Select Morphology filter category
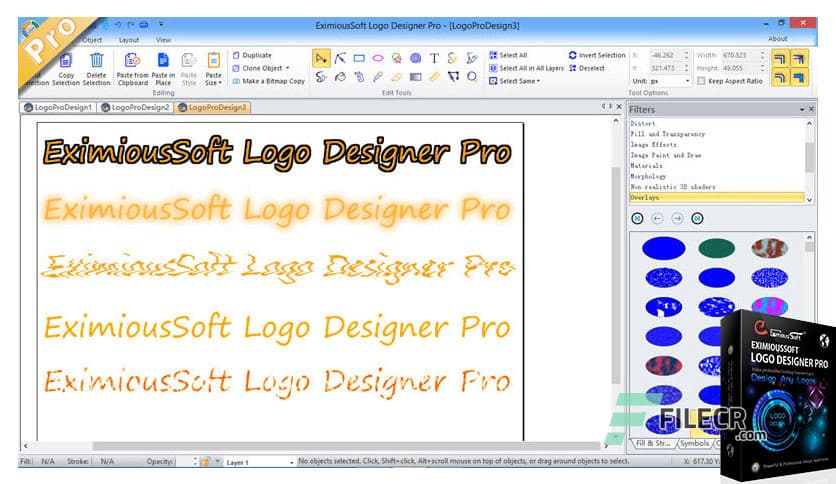 click(x=648, y=176)
